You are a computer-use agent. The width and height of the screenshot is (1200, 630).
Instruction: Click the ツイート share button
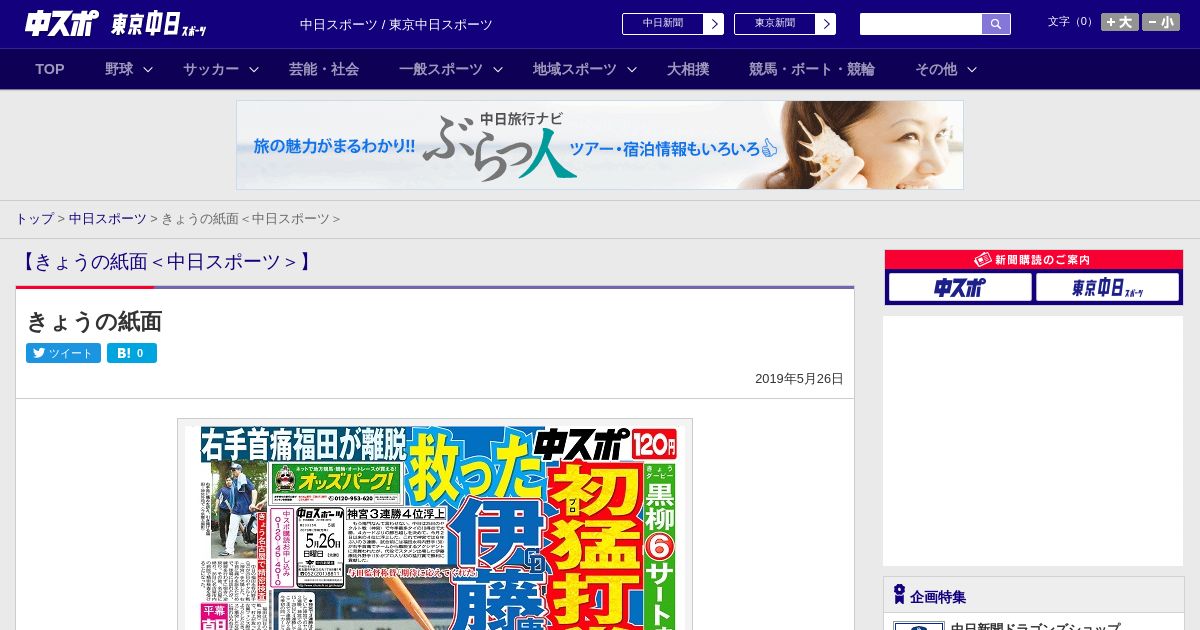click(63, 353)
